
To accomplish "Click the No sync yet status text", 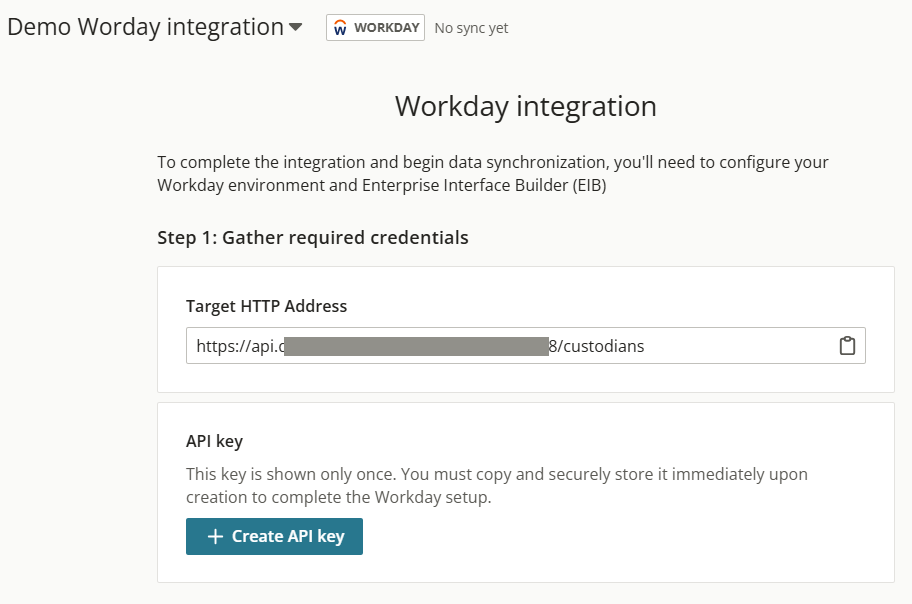I will point(471,28).
